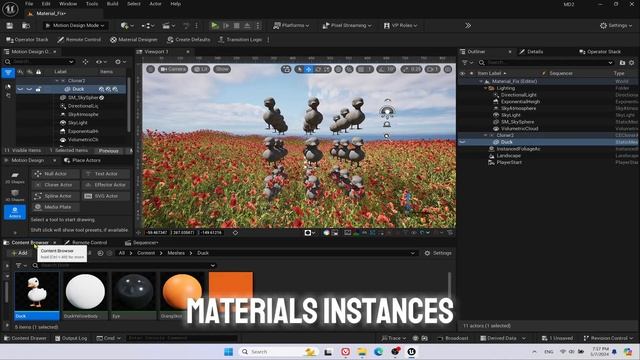Open Remote Control from the toolbar
The image size is (640, 360).
79,40
